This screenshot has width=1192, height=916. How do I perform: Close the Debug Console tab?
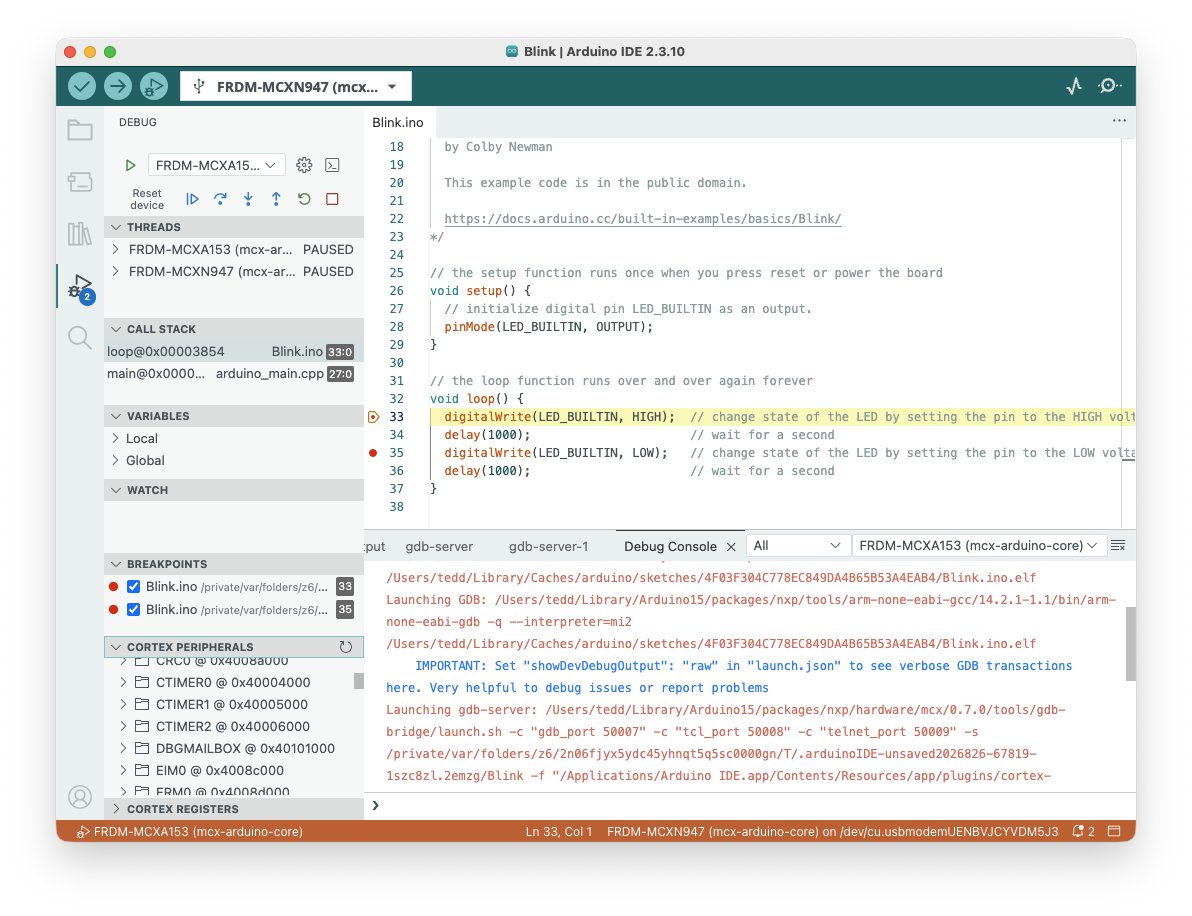tap(731, 547)
